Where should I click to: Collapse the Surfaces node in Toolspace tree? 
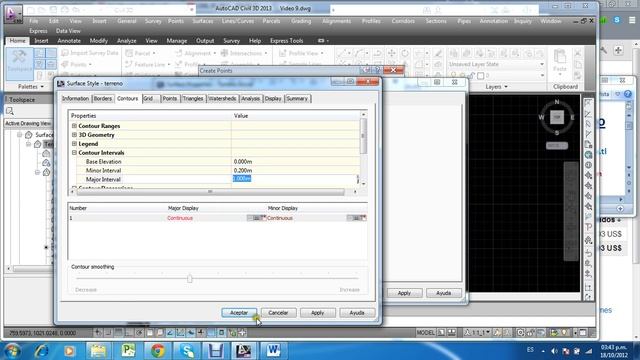[x=19, y=134]
